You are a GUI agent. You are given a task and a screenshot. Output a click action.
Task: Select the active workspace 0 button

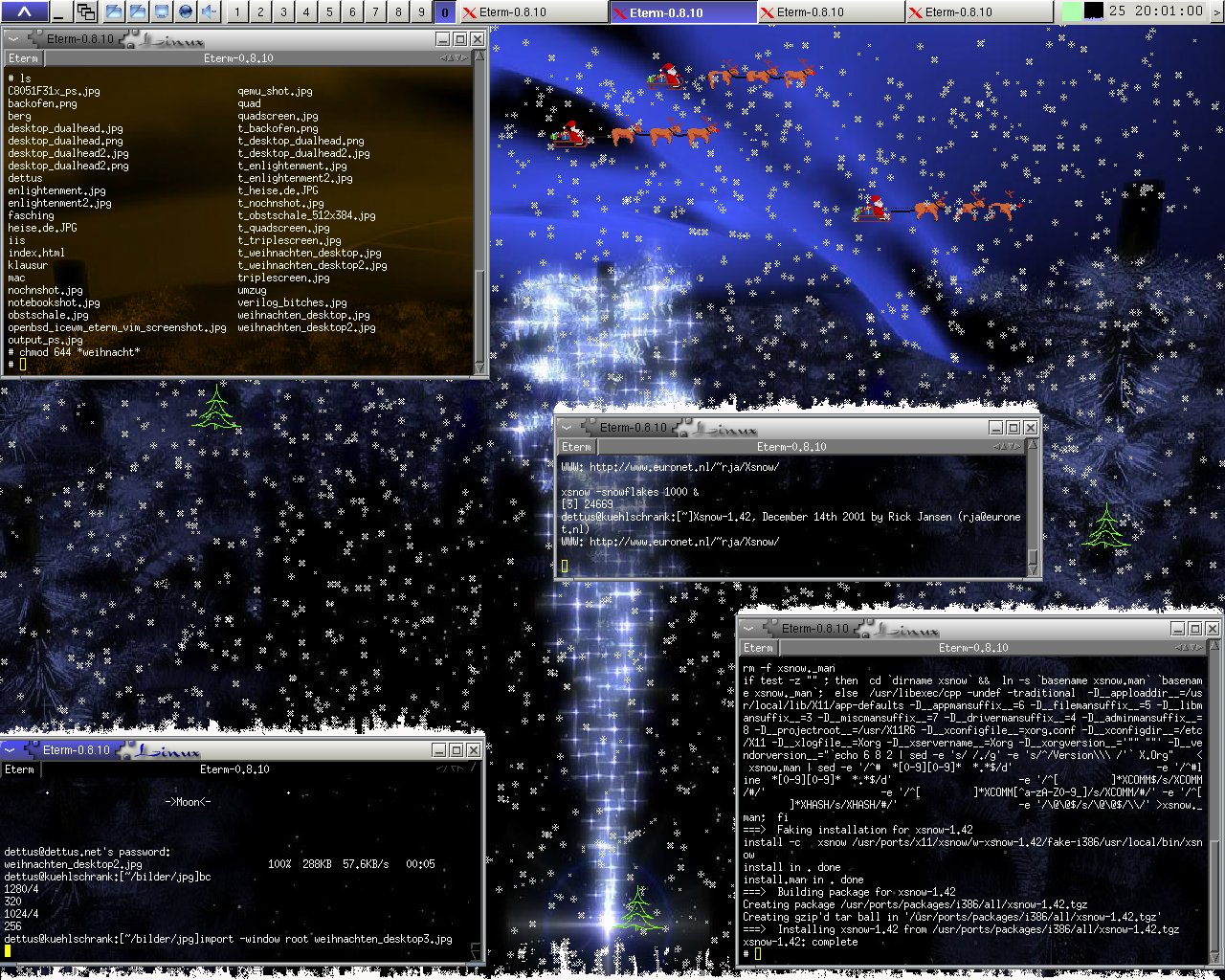coord(444,12)
